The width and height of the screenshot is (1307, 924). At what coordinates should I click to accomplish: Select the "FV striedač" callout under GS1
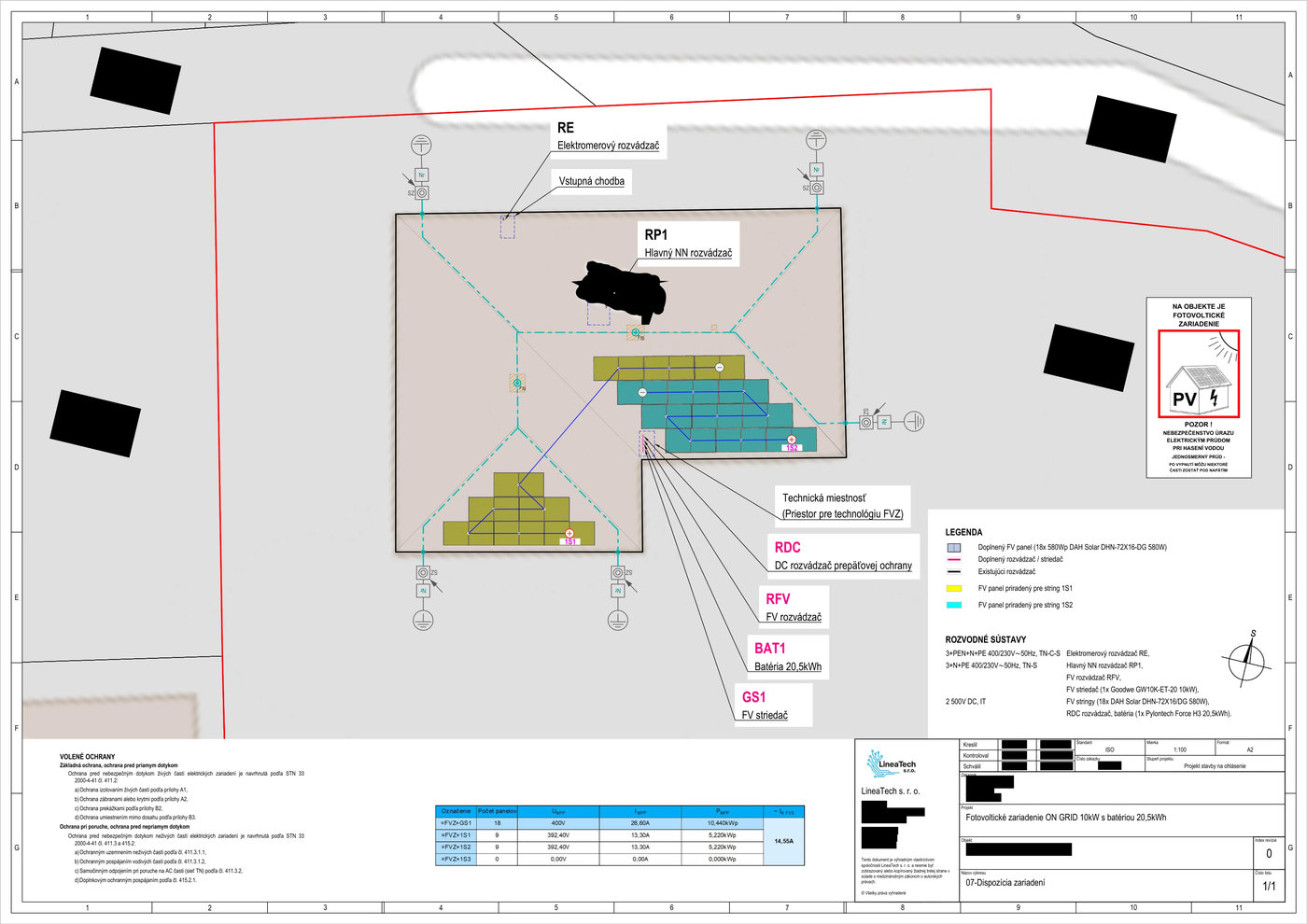coord(765,715)
